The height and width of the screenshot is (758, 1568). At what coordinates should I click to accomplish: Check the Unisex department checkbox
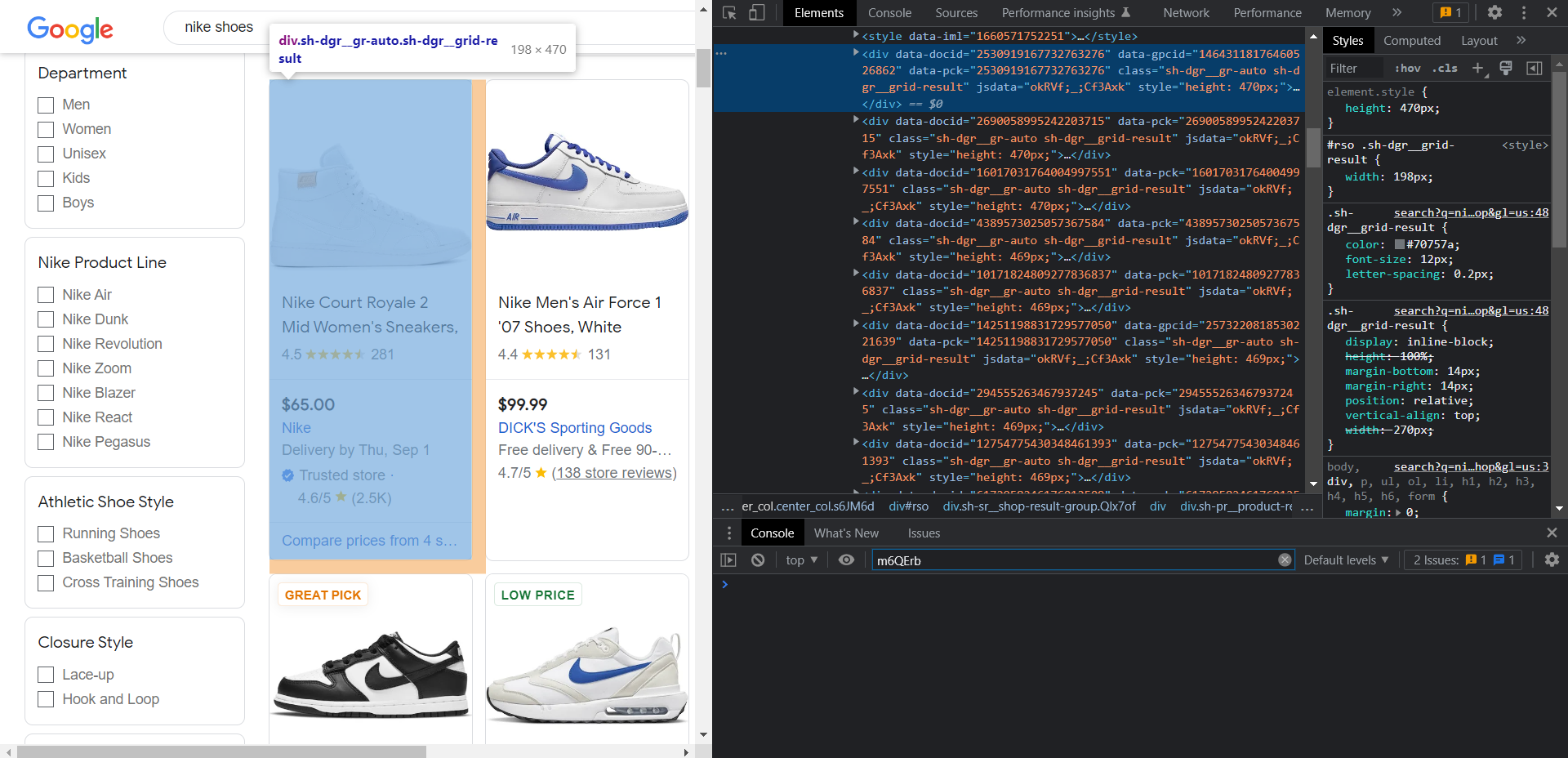pos(46,154)
